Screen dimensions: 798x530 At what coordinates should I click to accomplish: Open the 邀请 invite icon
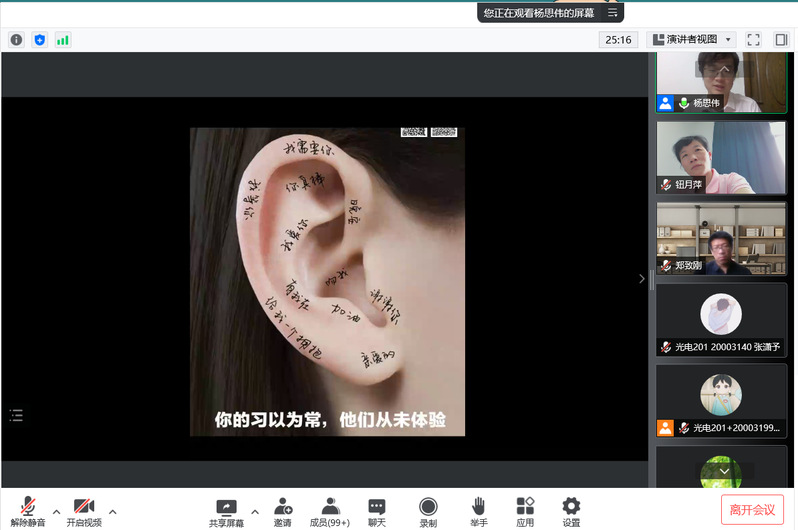coord(283,511)
